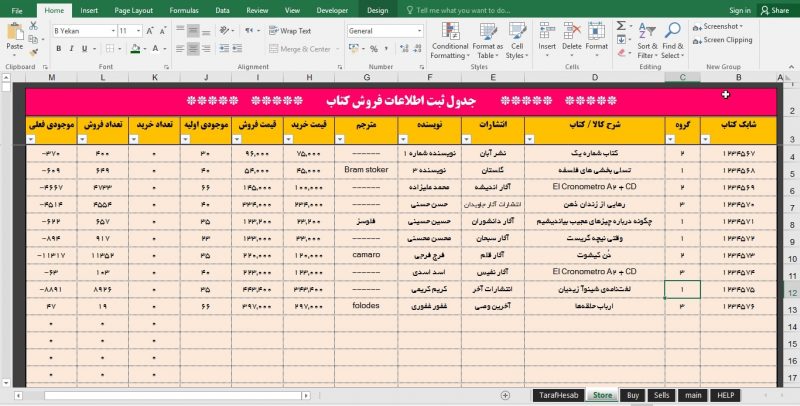Click the Share button
Screen dimensions: 800x406
[774, 10]
